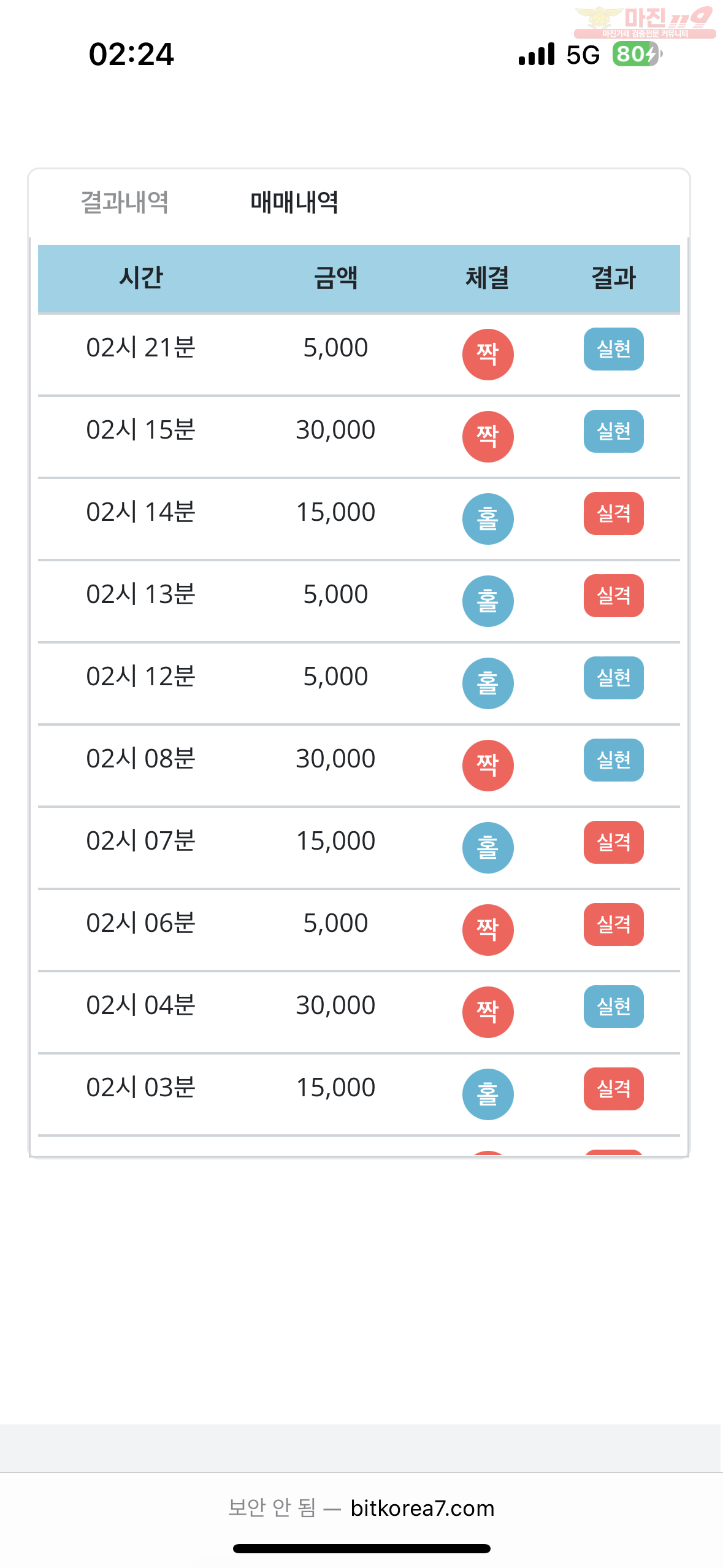The image size is (723, 1568).
Task: Tap the 홀 circle in the 02시 13분 row
Action: point(488,601)
